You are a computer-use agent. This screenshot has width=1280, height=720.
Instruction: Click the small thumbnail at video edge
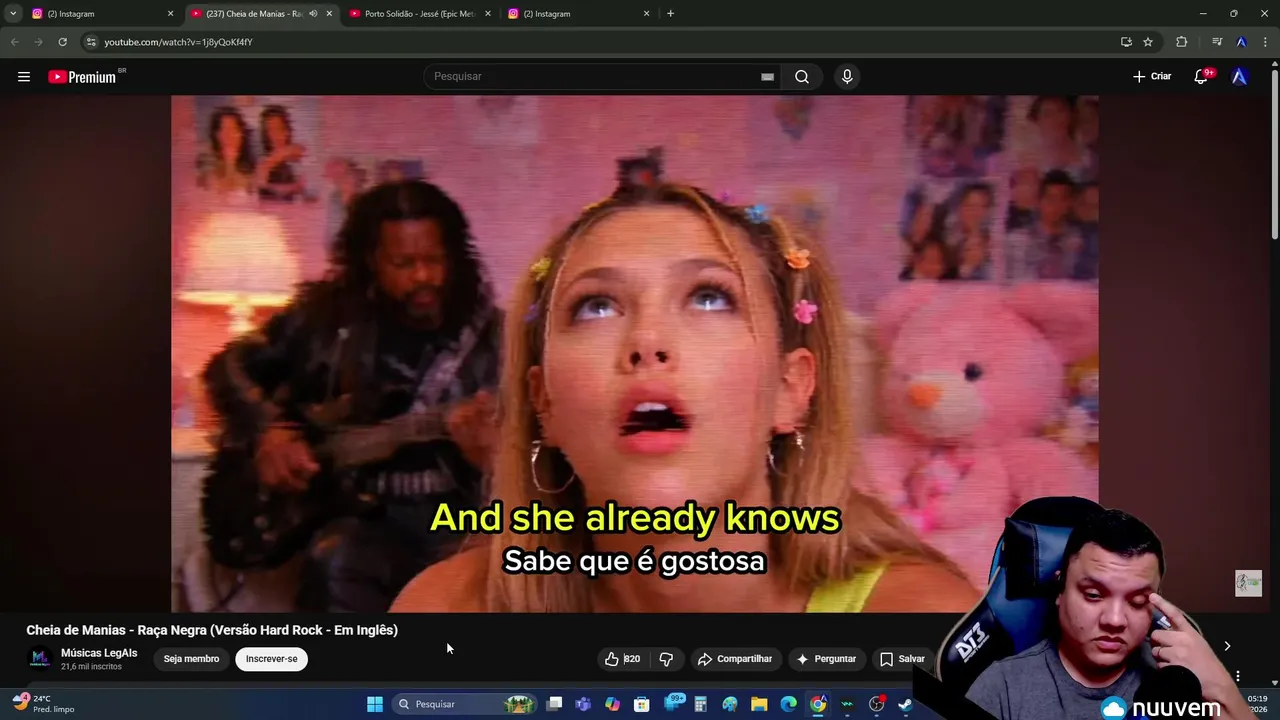[x=1248, y=583]
